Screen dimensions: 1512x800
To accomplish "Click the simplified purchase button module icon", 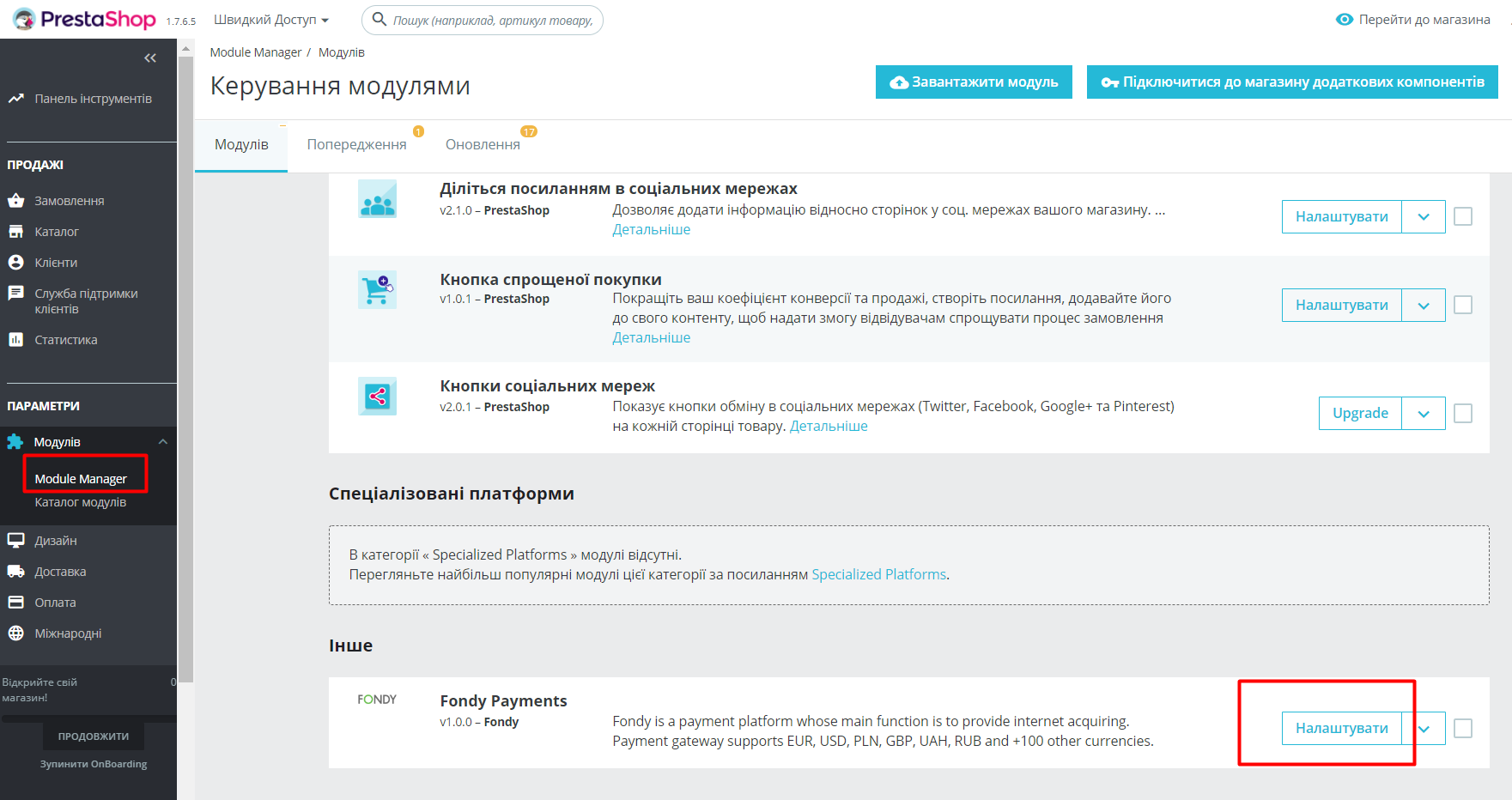I will coord(377,289).
